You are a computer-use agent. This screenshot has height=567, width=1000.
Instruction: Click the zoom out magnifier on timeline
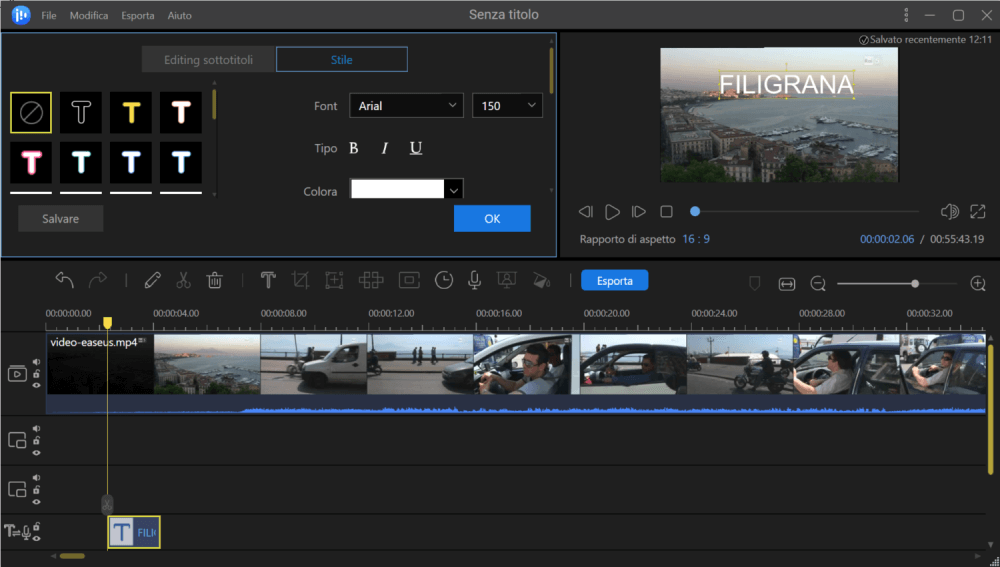818,284
